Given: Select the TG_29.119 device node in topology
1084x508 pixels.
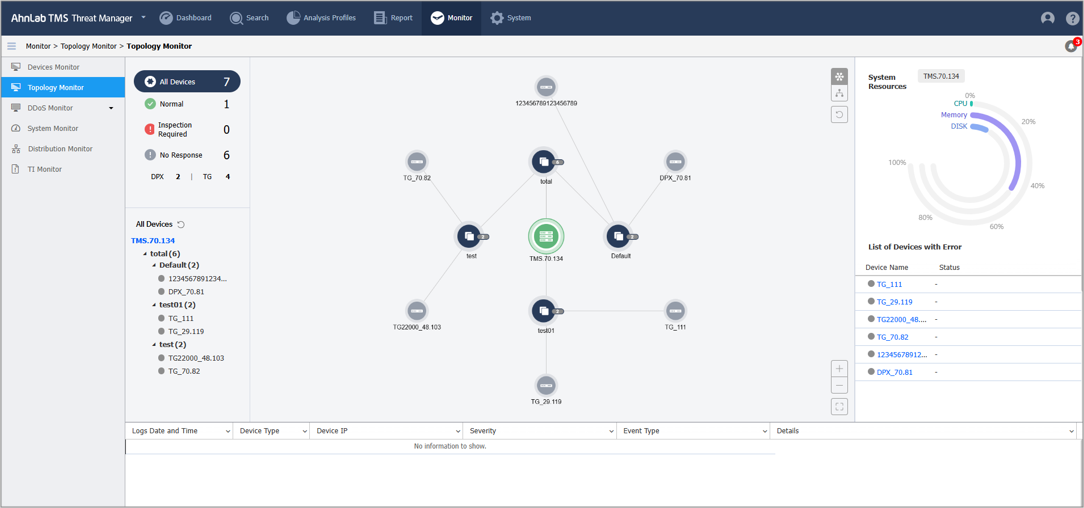Looking at the screenshot, I should (x=545, y=385).
